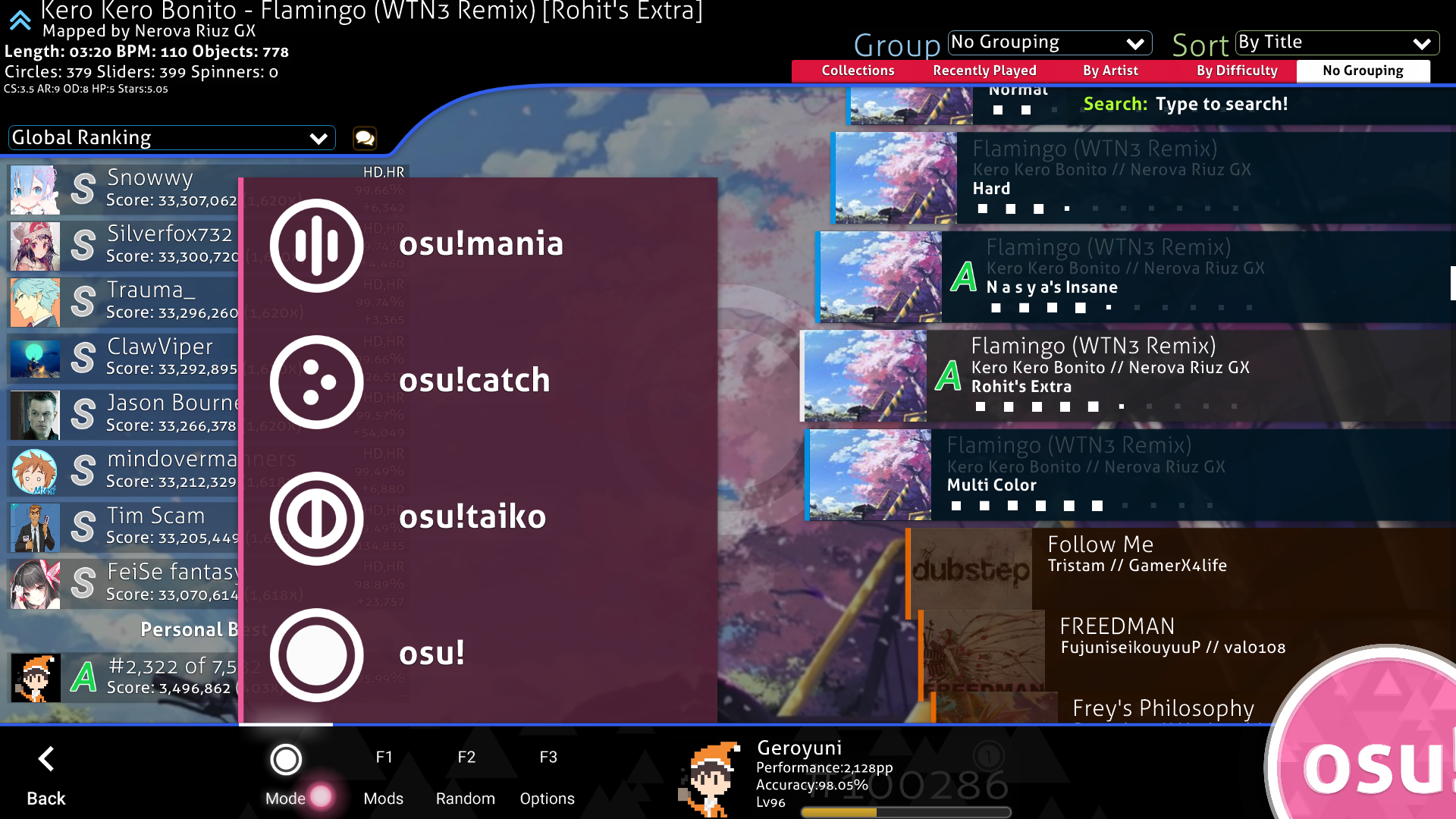Click No Grouping active tab
The width and height of the screenshot is (1456, 819).
[x=1362, y=69]
